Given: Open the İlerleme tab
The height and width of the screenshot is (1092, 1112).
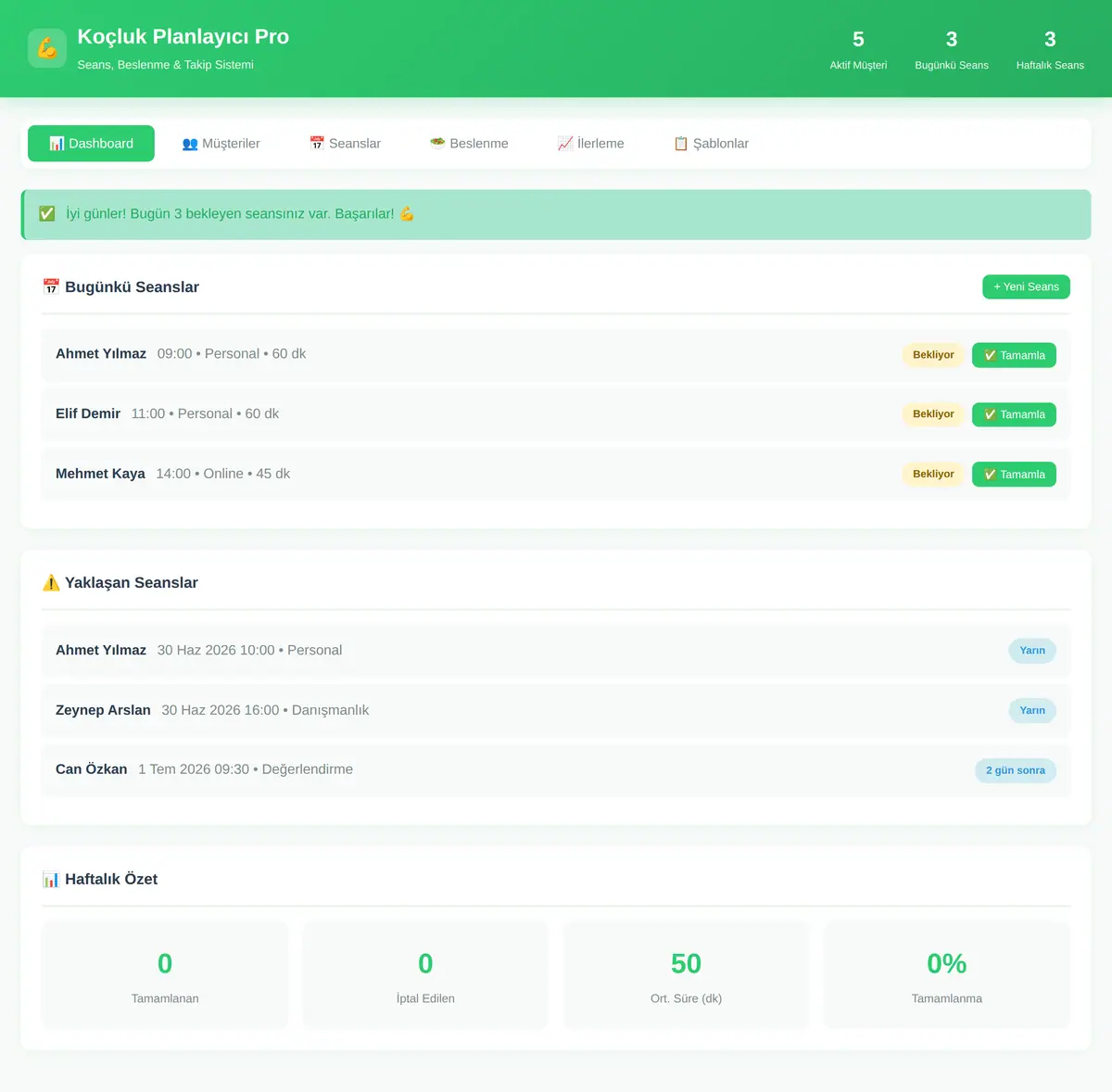Looking at the screenshot, I should 590,144.
